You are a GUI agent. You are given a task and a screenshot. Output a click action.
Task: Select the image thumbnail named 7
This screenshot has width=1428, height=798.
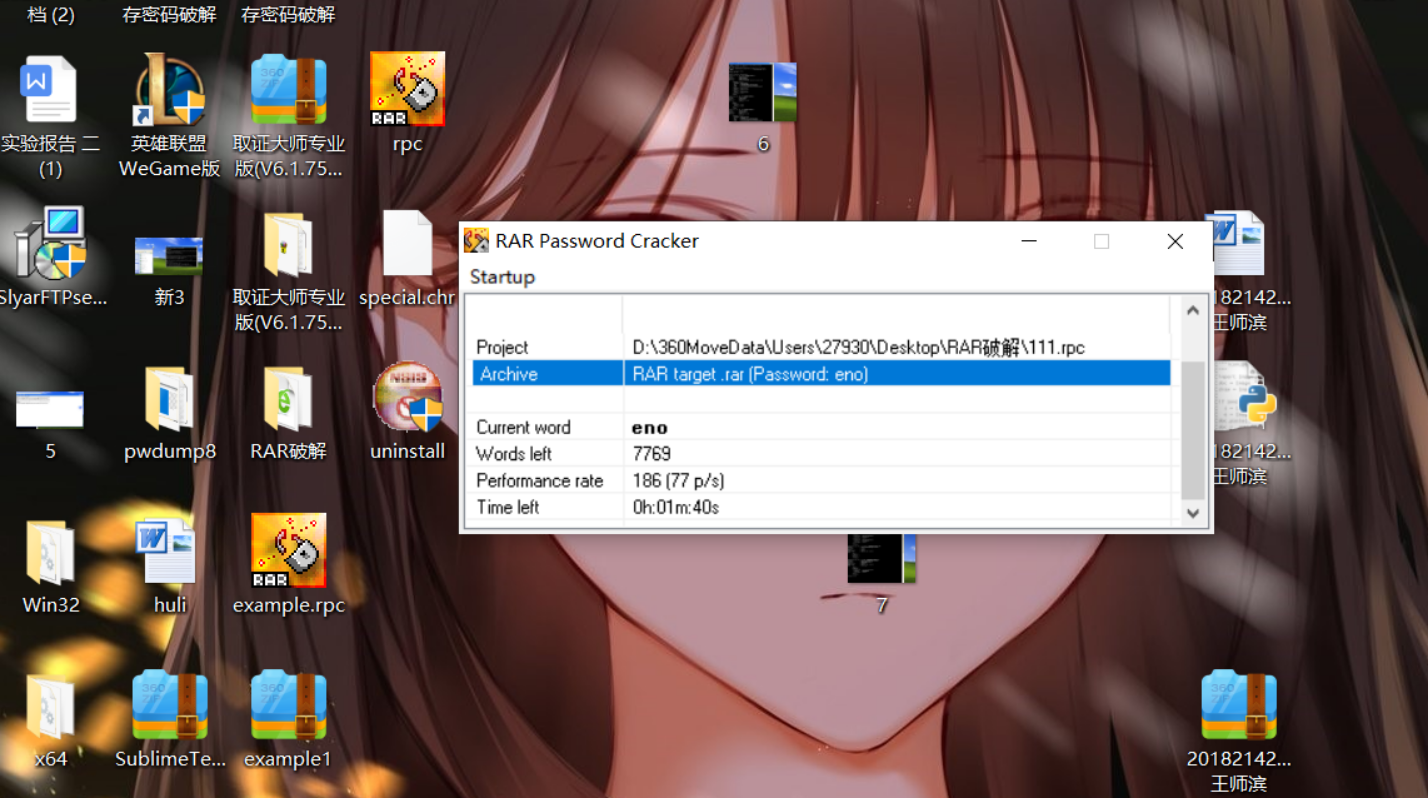[881, 558]
